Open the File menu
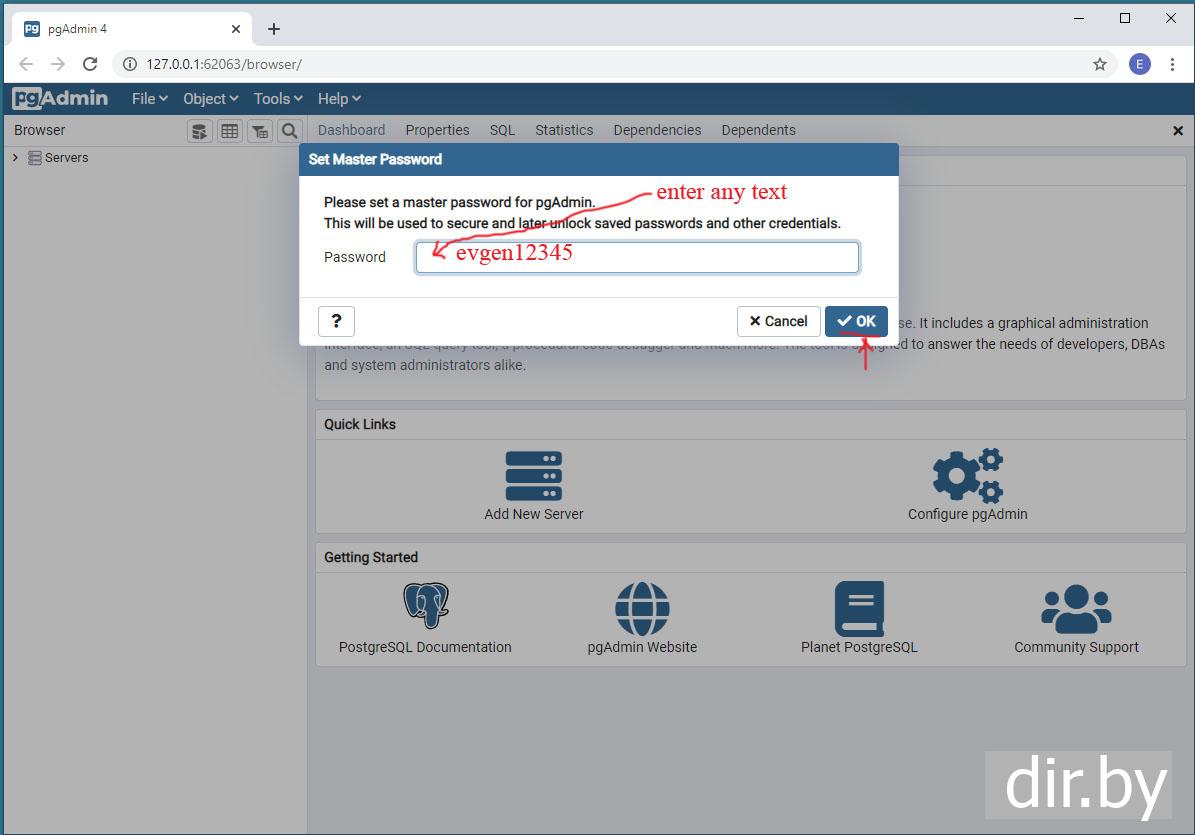 (149, 98)
